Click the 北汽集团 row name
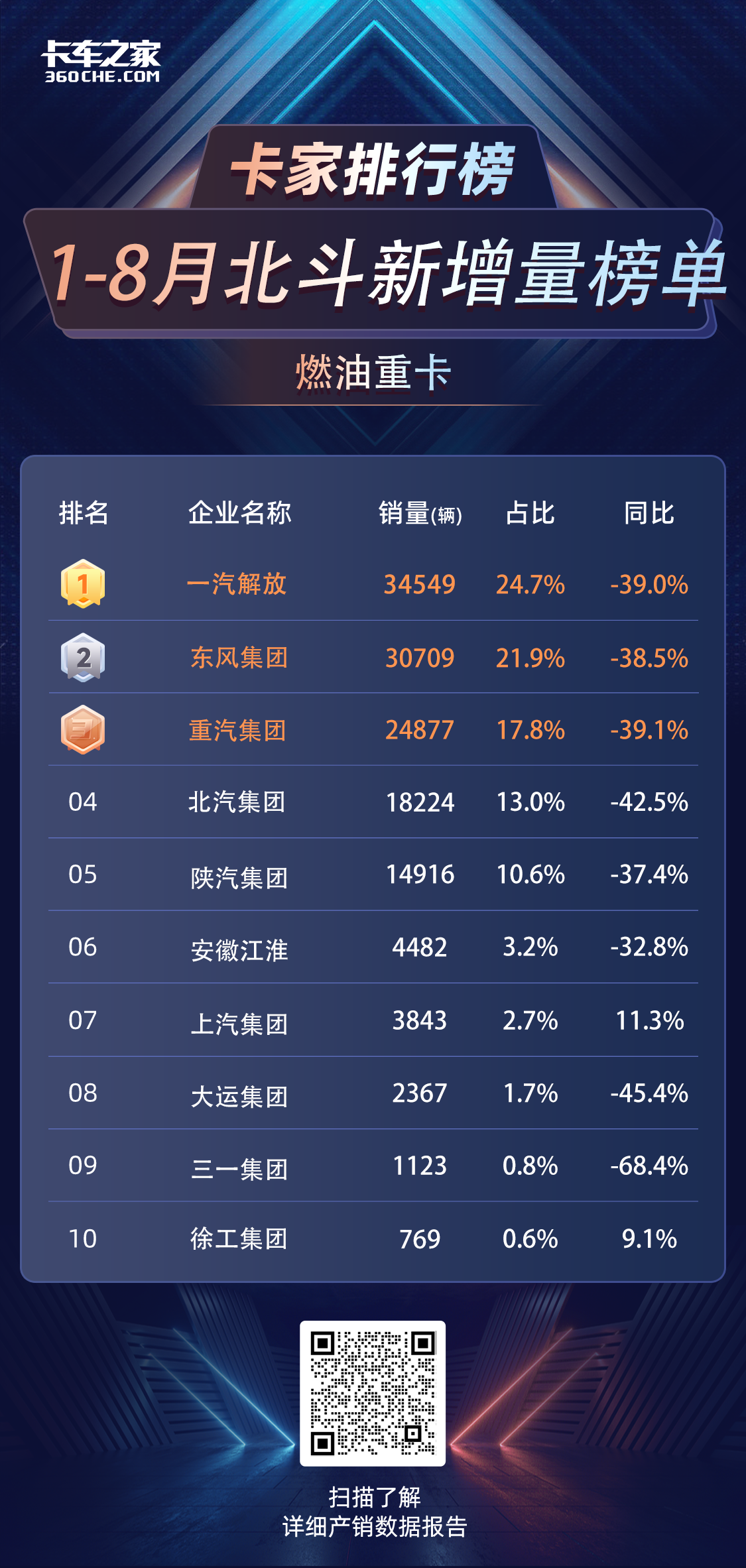 pos(237,802)
